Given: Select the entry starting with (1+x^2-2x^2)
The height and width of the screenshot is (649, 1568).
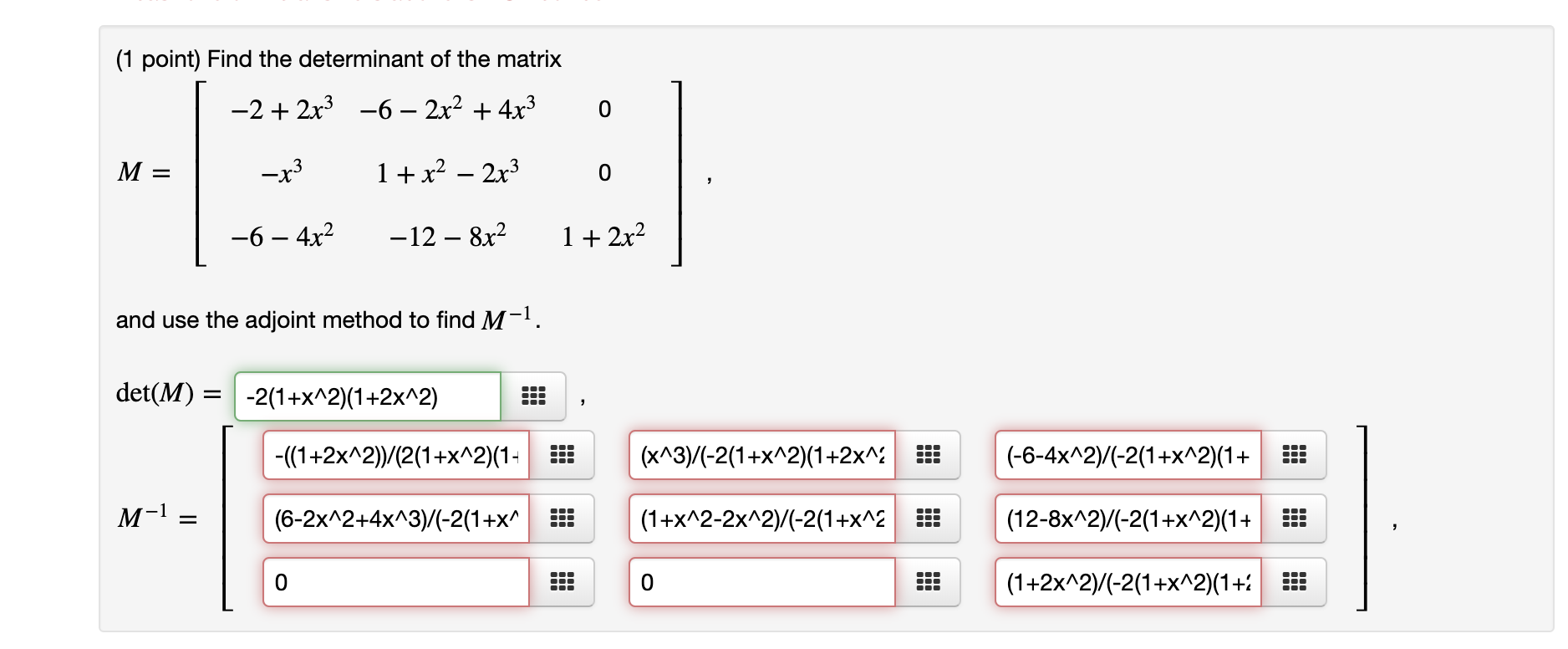Looking at the screenshot, I should pyautogui.click(x=762, y=519).
